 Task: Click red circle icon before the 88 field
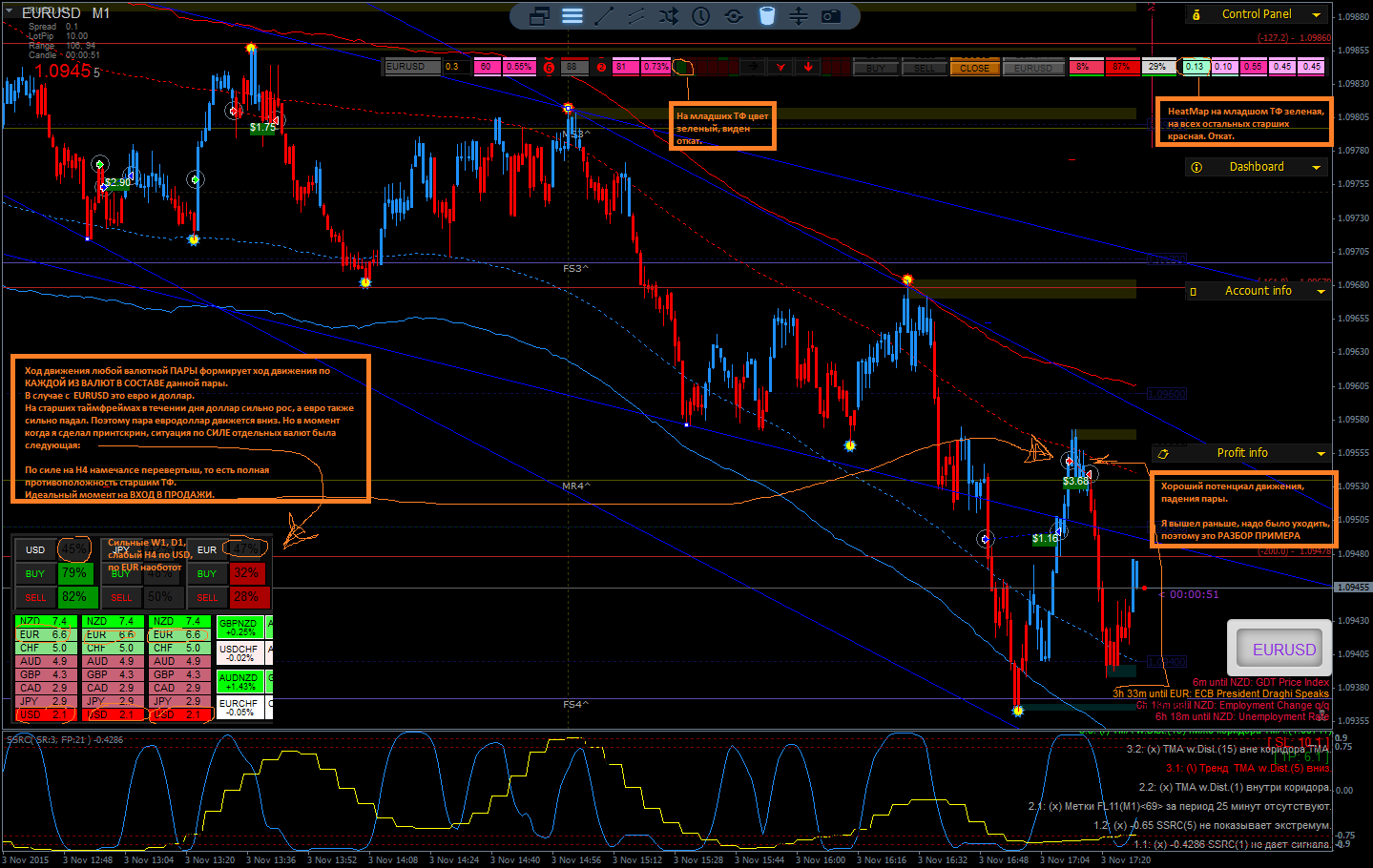tap(549, 67)
